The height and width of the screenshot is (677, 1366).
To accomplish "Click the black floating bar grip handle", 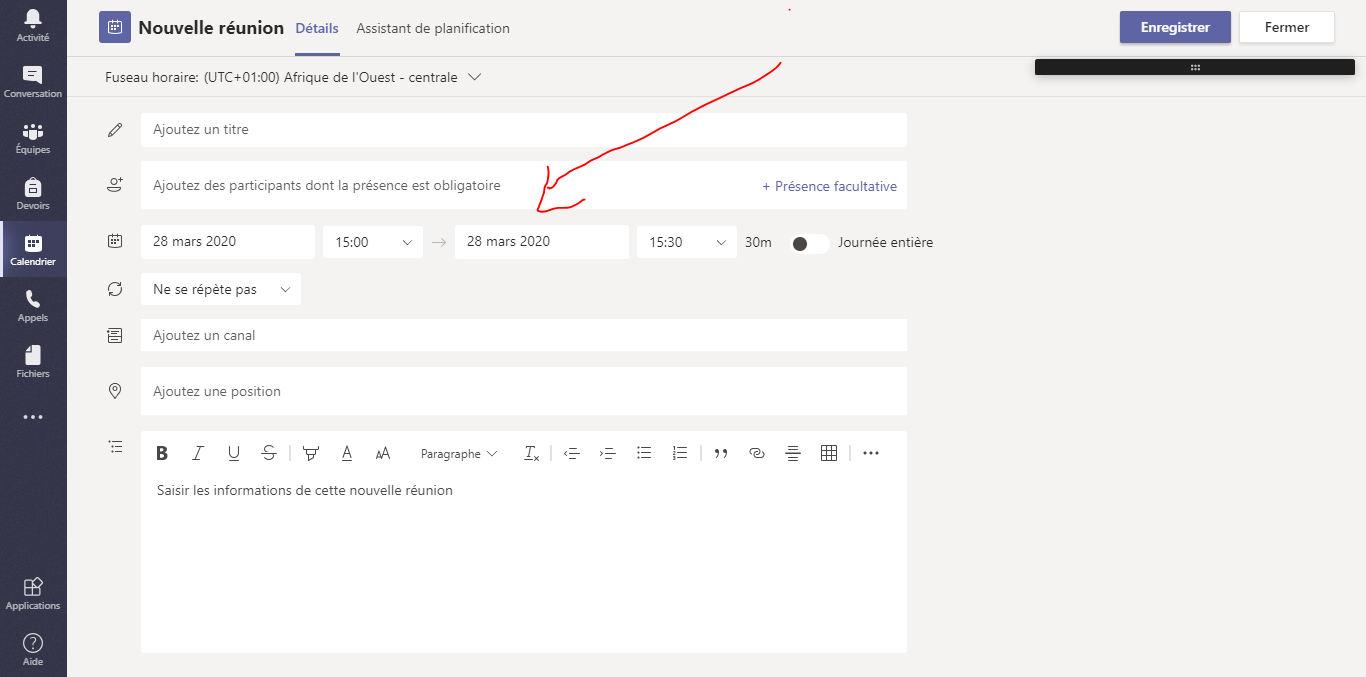I will tap(1195, 67).
